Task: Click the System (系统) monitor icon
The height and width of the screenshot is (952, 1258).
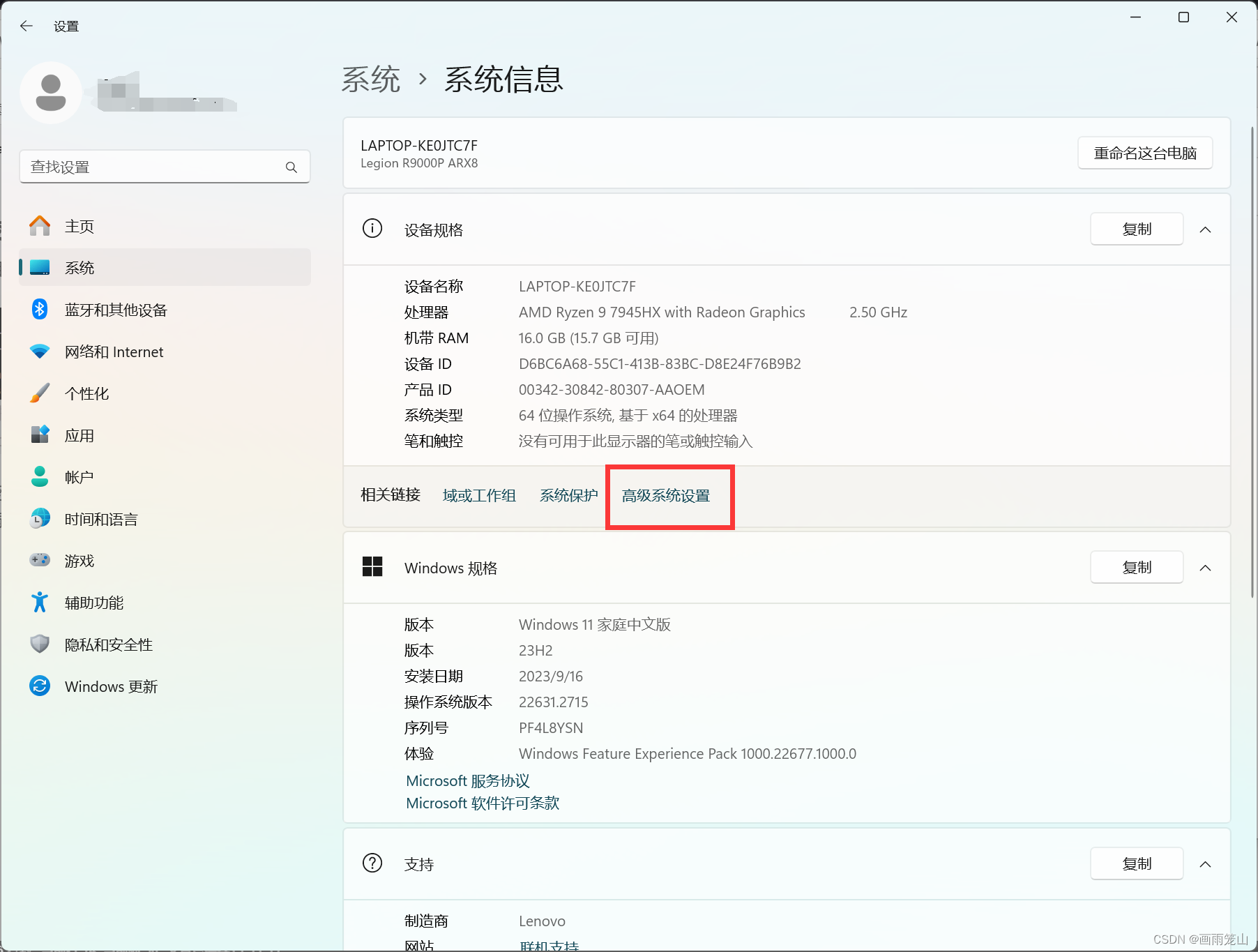Action: tap(40, 268)
